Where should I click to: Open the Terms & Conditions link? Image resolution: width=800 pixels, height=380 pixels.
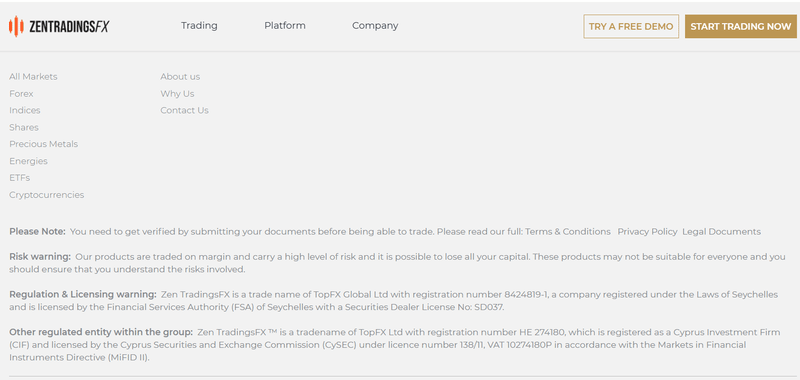pos(568,232)
